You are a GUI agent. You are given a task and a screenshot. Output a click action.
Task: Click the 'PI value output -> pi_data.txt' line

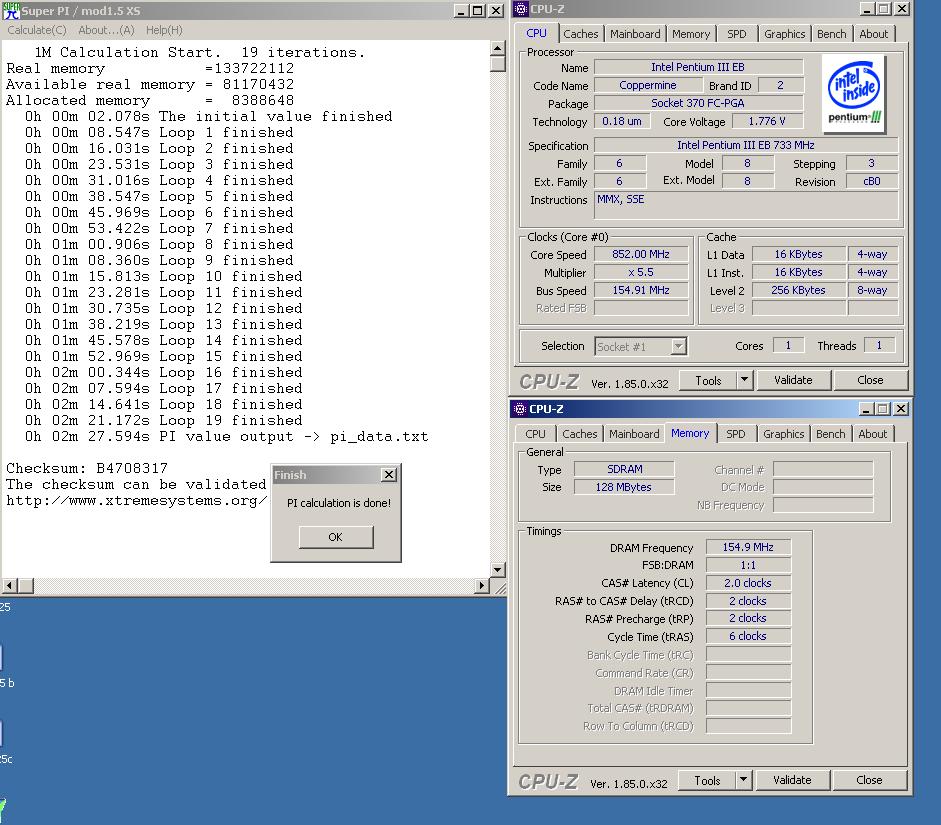tap(226, 437)
